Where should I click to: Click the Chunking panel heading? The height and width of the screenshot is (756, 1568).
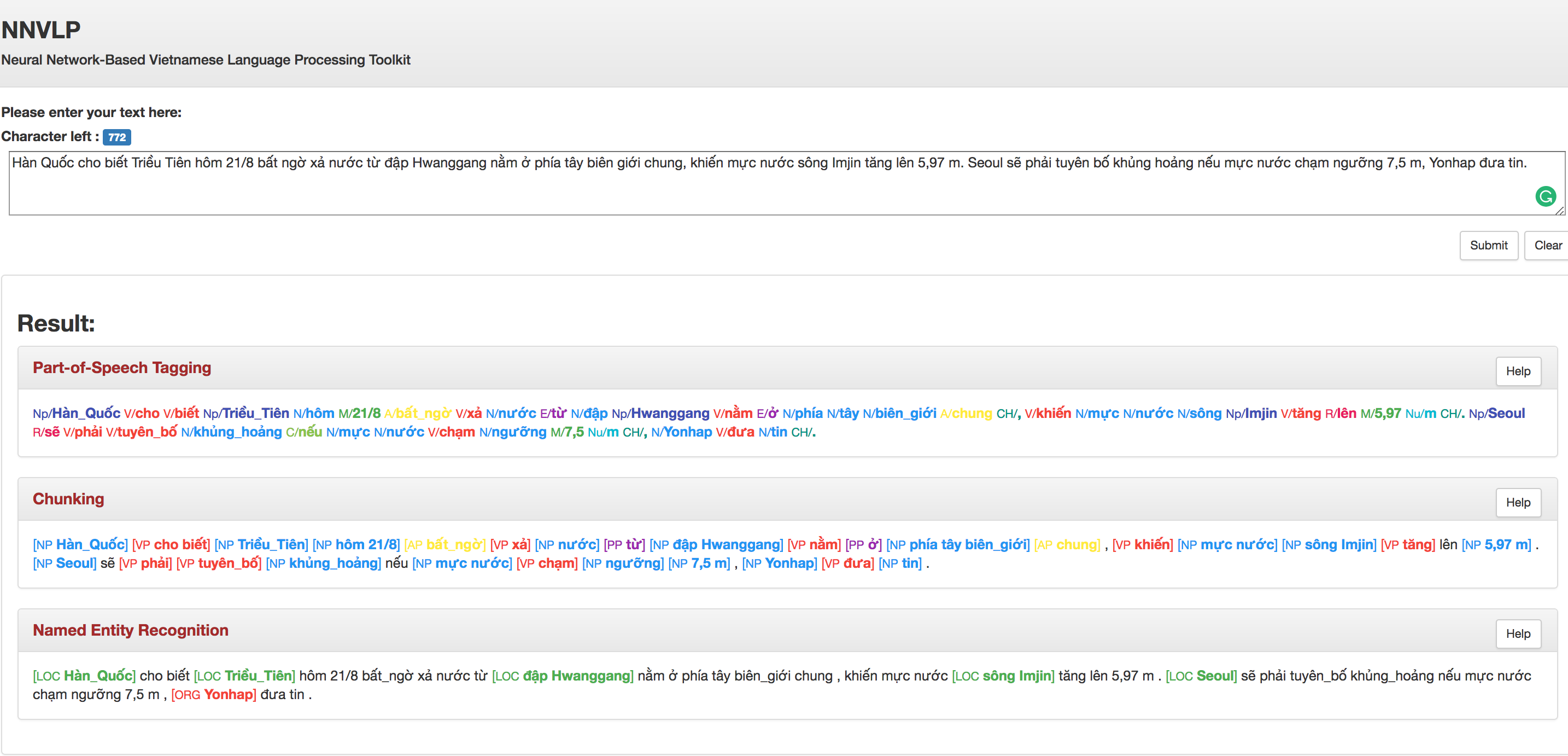pyautogui.click(x=68, y=498)
